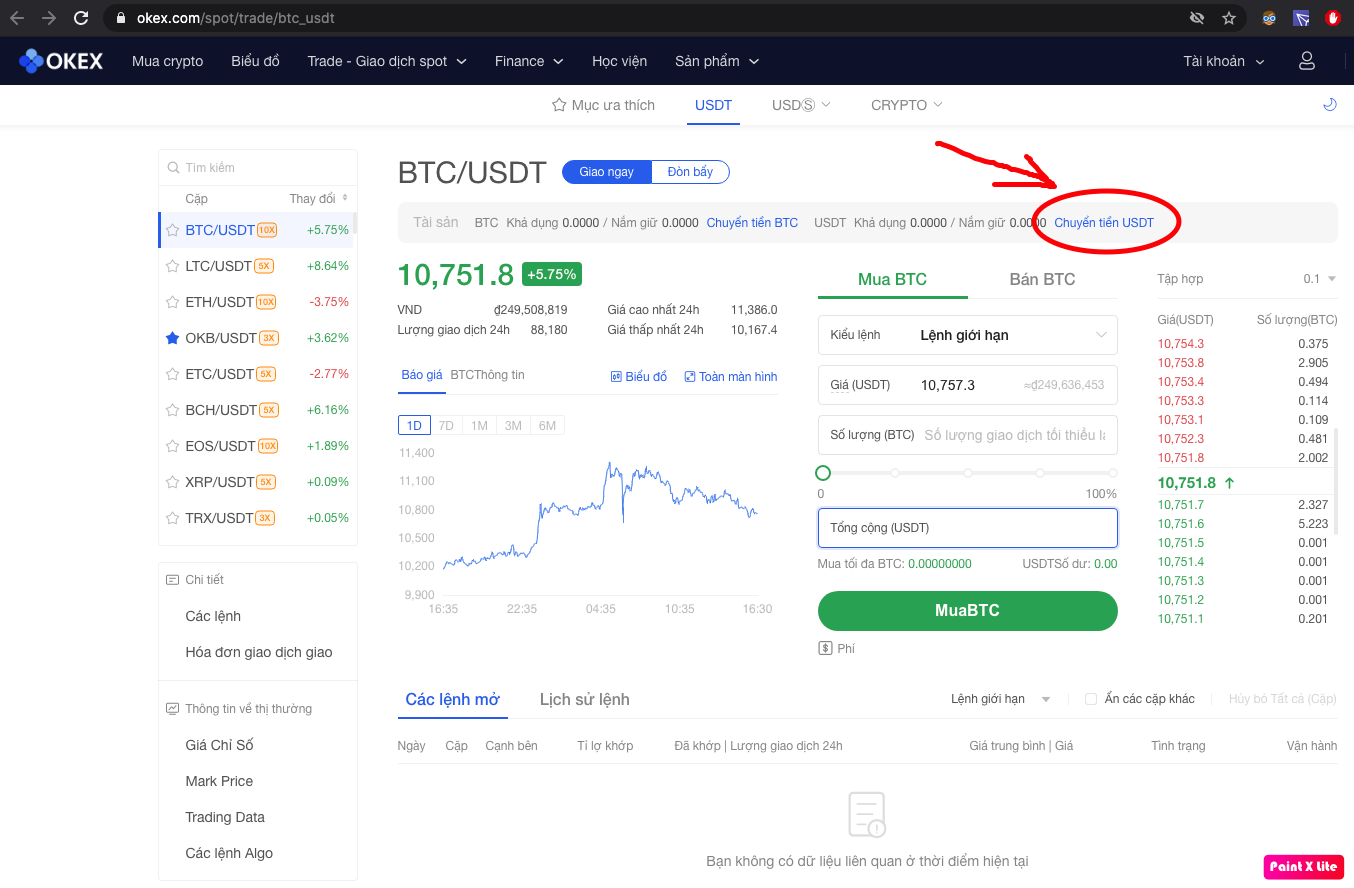Image resolution: width=1354 pixels, height=888 pixels.
Task: Select the 7D chart range
Action: tap(446, 426)
